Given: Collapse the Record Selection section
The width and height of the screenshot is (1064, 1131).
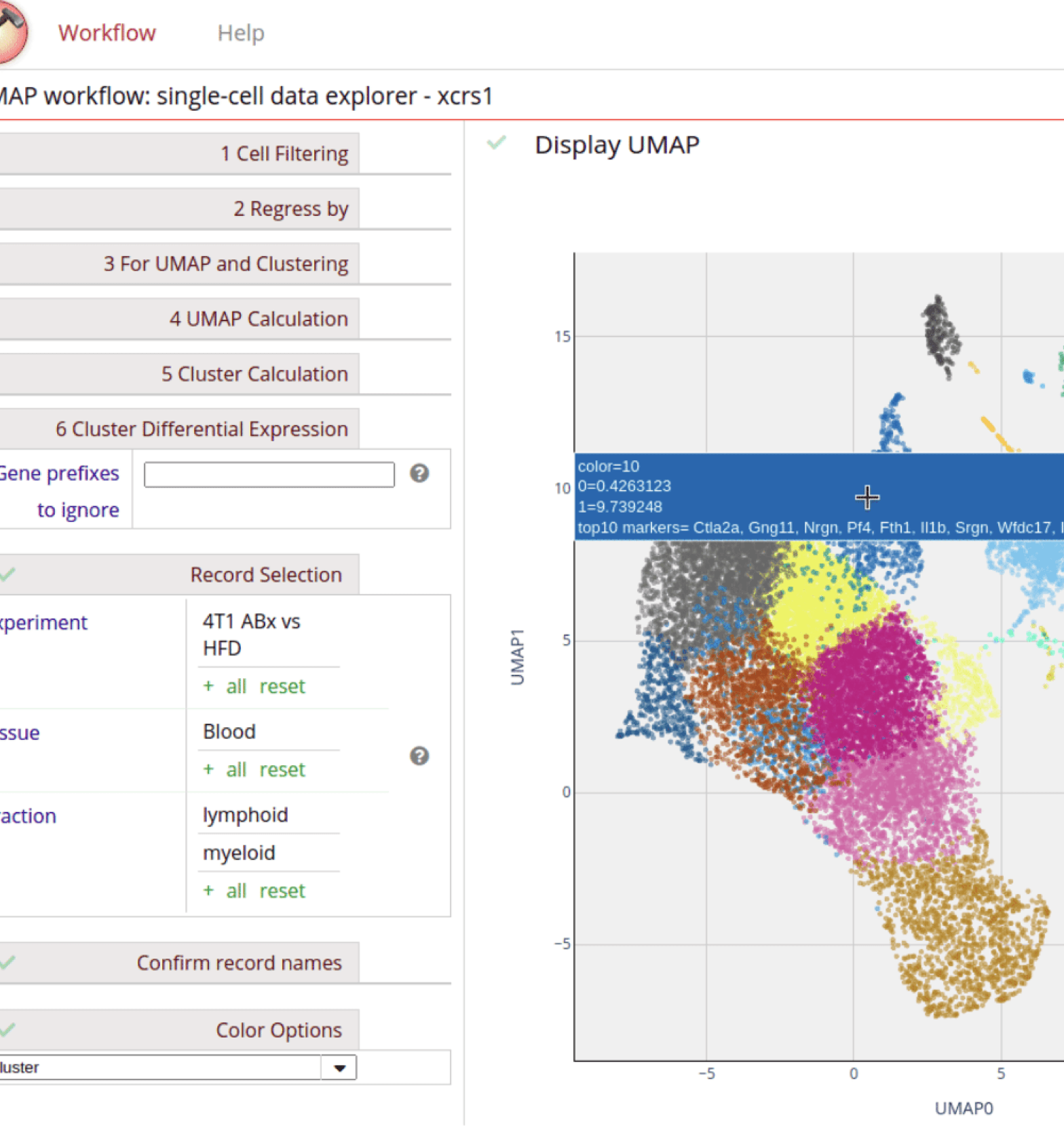Looking at the screenshot, I should coord(178,574).
